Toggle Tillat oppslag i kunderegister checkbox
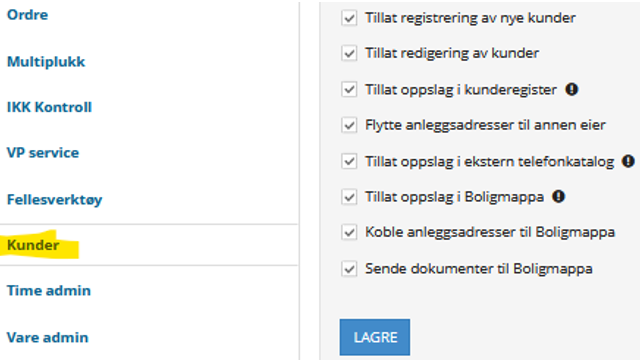Viewport: 640px width, 360px height. point(349,89)
